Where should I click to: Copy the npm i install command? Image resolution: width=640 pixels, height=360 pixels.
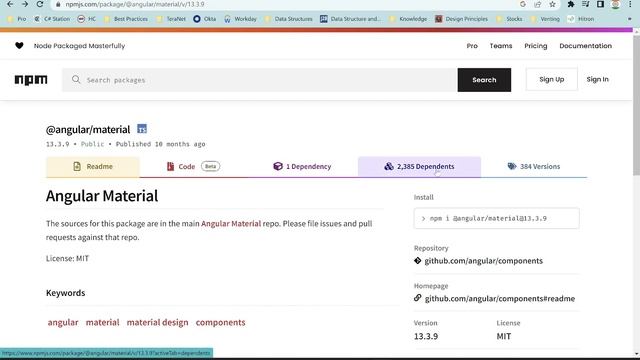pos(496,218)
